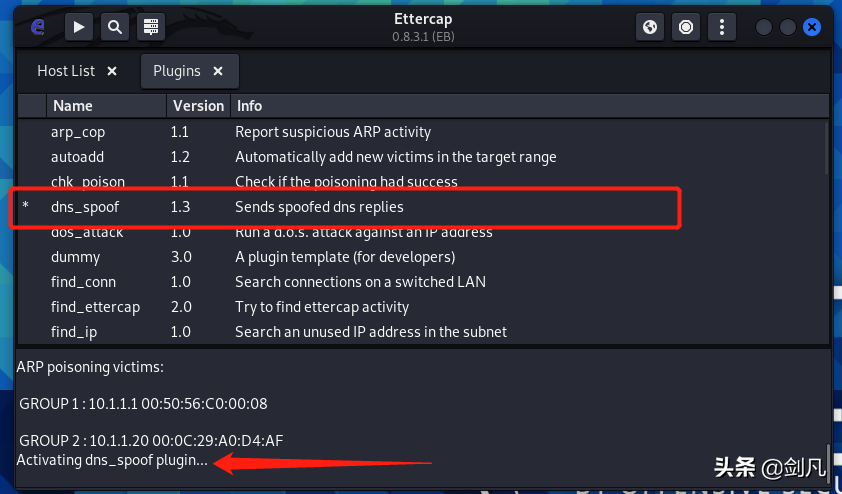Viewport: 842px width, 494px height.
Task: Start sniffing with the play button
Action: click(x=79, y=27)
